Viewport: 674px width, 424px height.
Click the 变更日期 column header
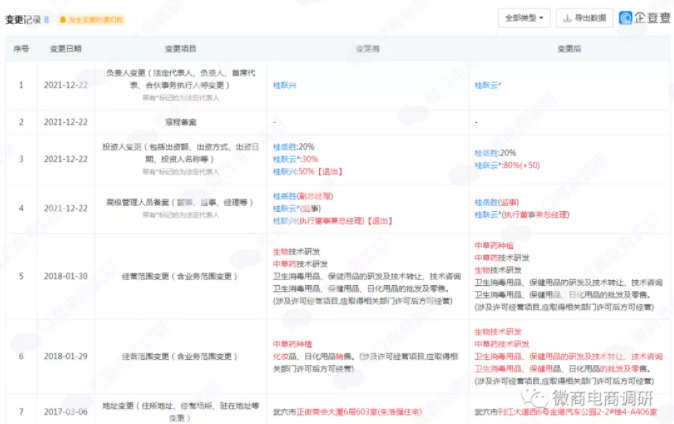(x=68, y=48)
